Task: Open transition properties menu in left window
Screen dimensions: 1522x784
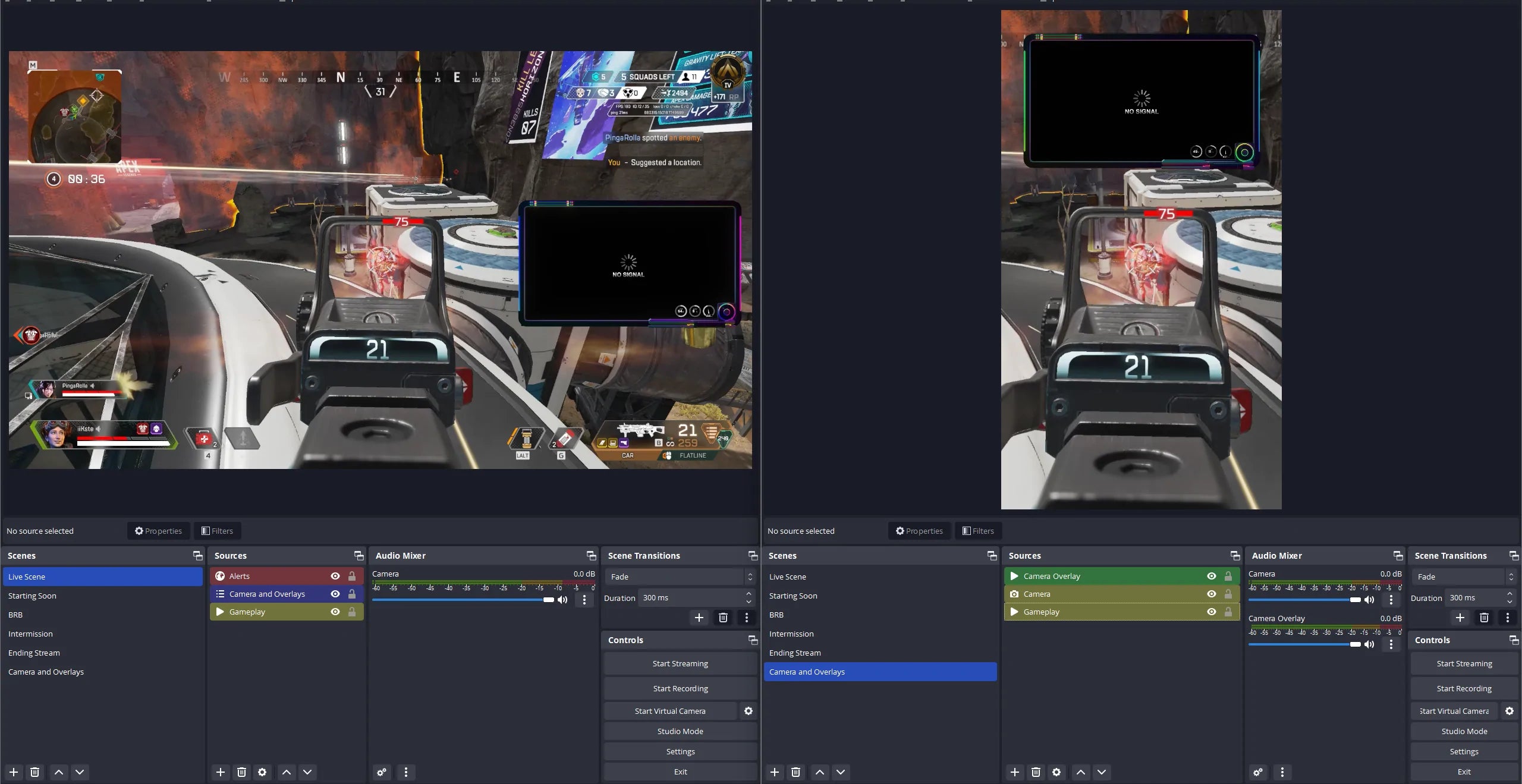Action: click(x=747, y=618)
